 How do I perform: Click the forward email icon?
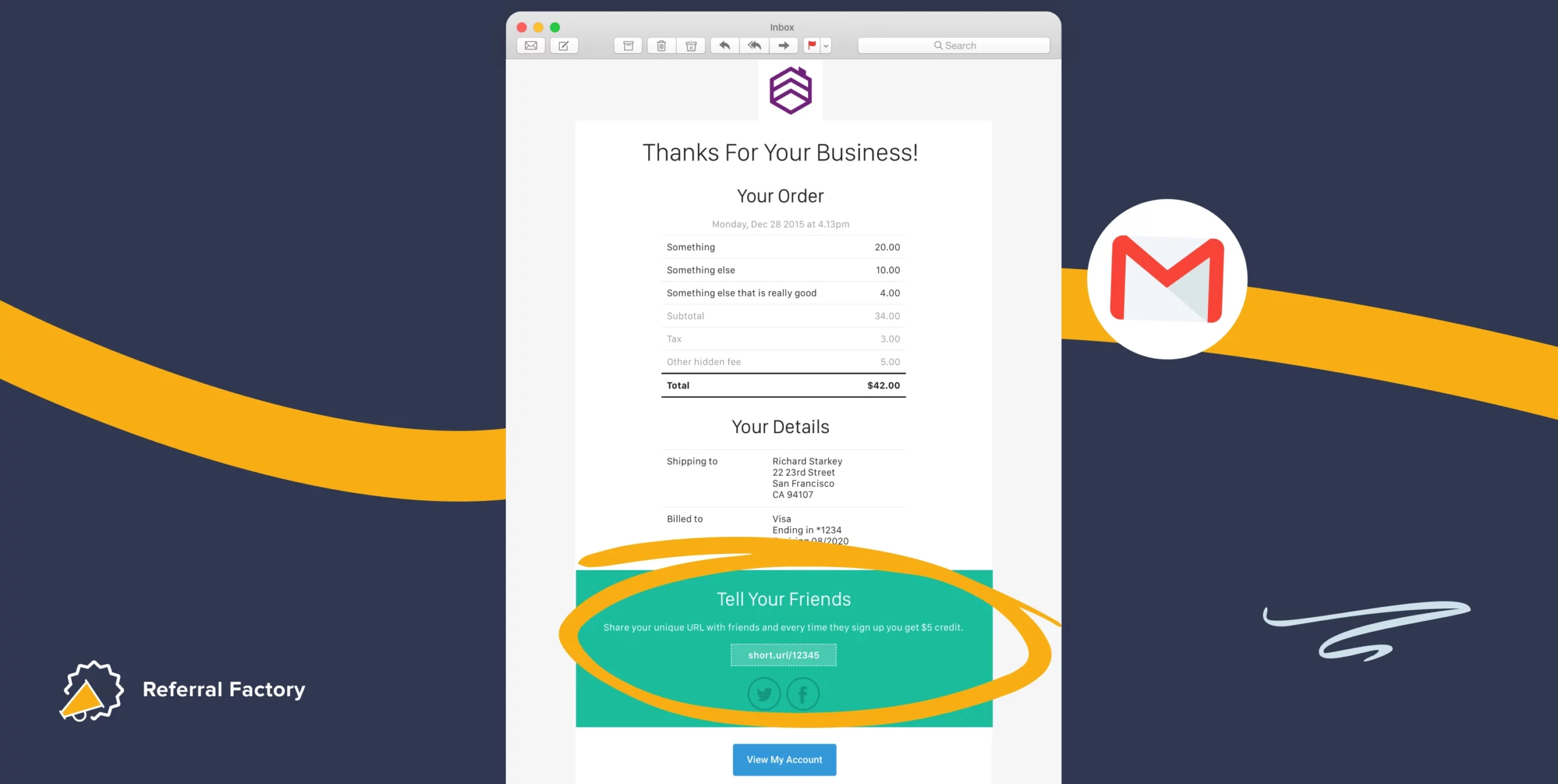[783, 45]
